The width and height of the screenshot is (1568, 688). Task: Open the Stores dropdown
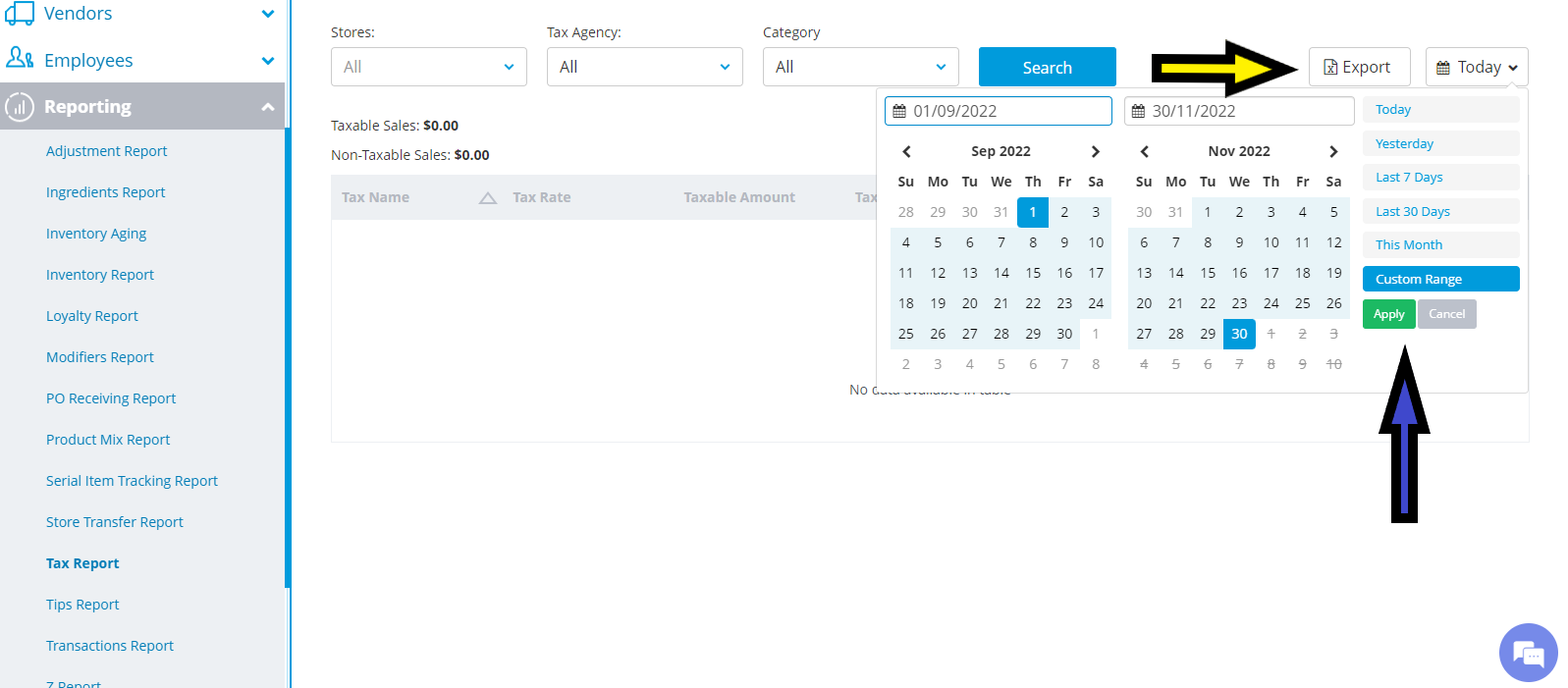click(x=429, y=67)
